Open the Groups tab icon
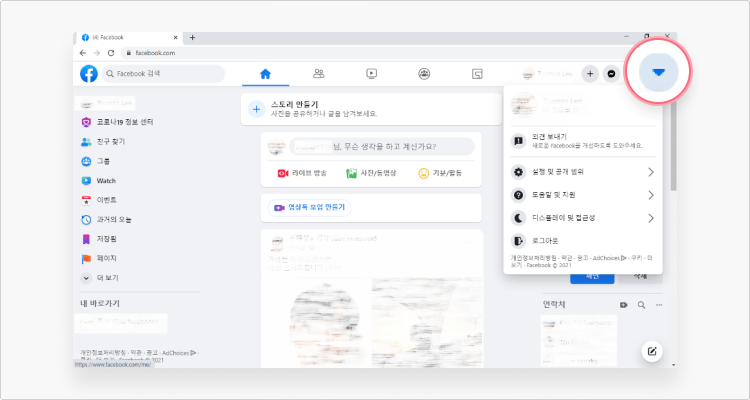The height and width of the screenshot is (400, 750). (424, 74)
